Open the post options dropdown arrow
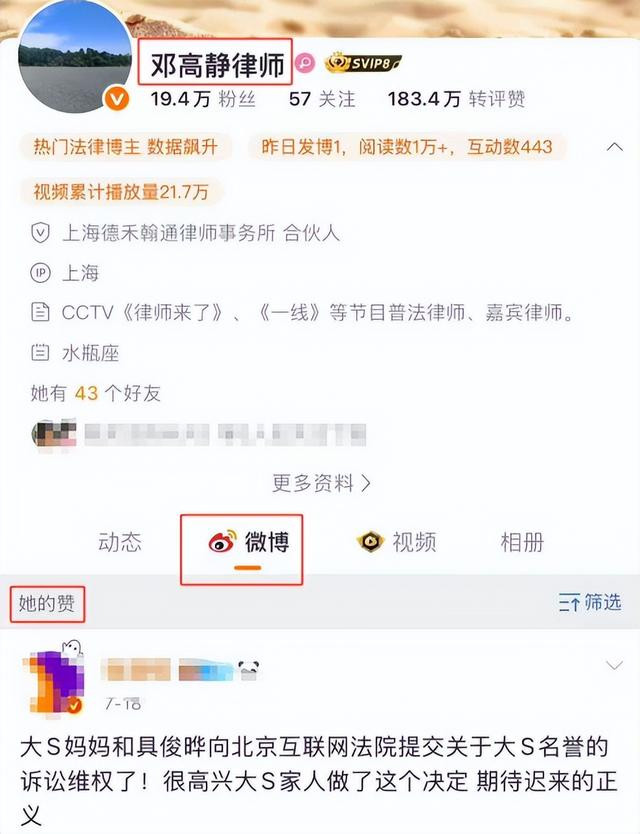 pos(614,665)
